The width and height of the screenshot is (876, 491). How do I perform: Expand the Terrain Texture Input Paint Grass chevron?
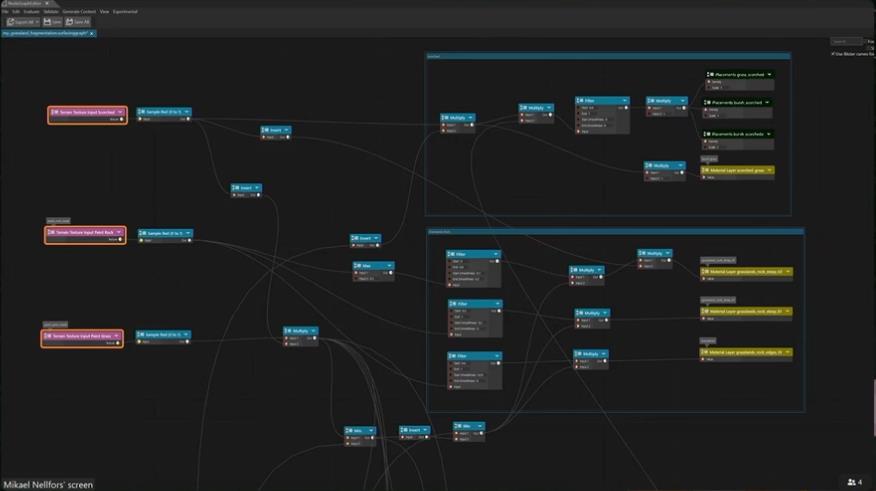pos(116,336)
